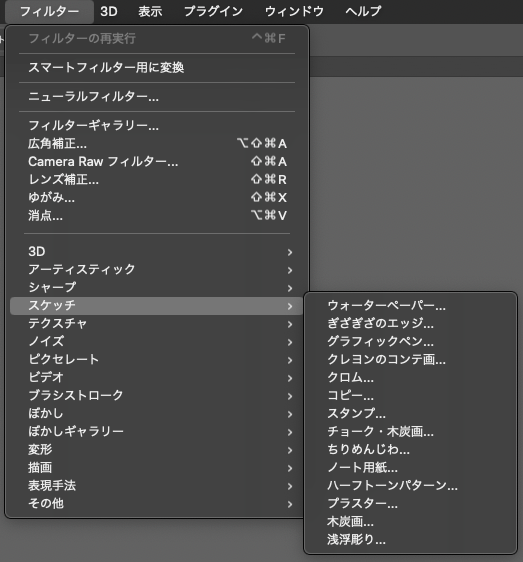The height and width of the screenshot is (562, 523).
Task: Expand the ノイズ submenu
Action: point(157,342)
